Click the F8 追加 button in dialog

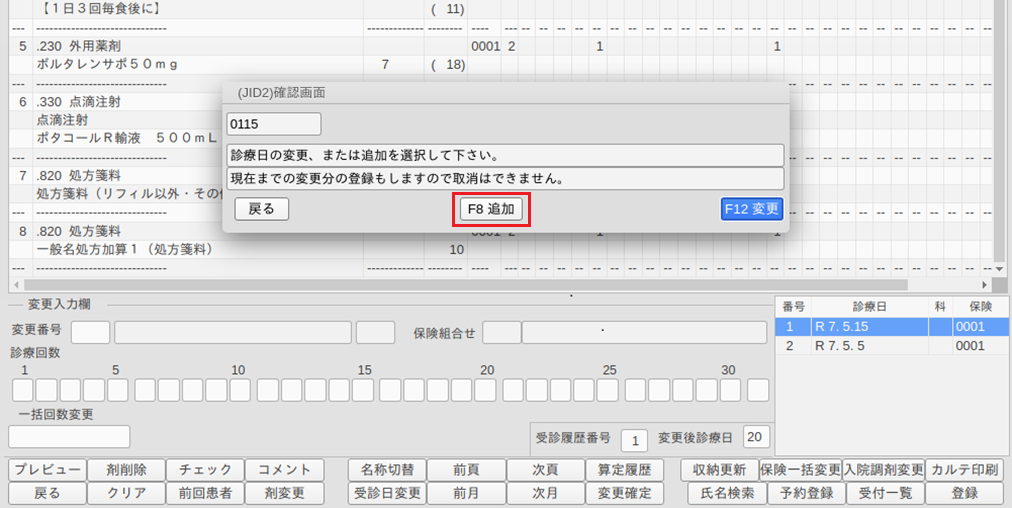(491, 209)
